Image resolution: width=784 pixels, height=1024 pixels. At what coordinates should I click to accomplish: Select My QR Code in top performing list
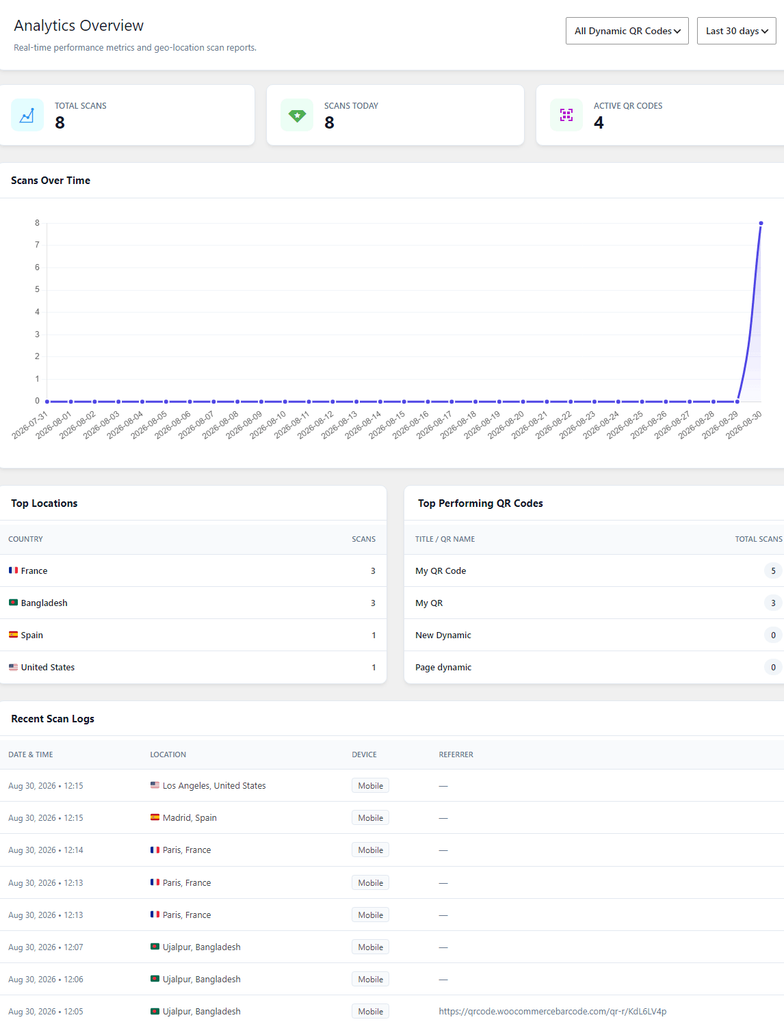click(440, 571)
